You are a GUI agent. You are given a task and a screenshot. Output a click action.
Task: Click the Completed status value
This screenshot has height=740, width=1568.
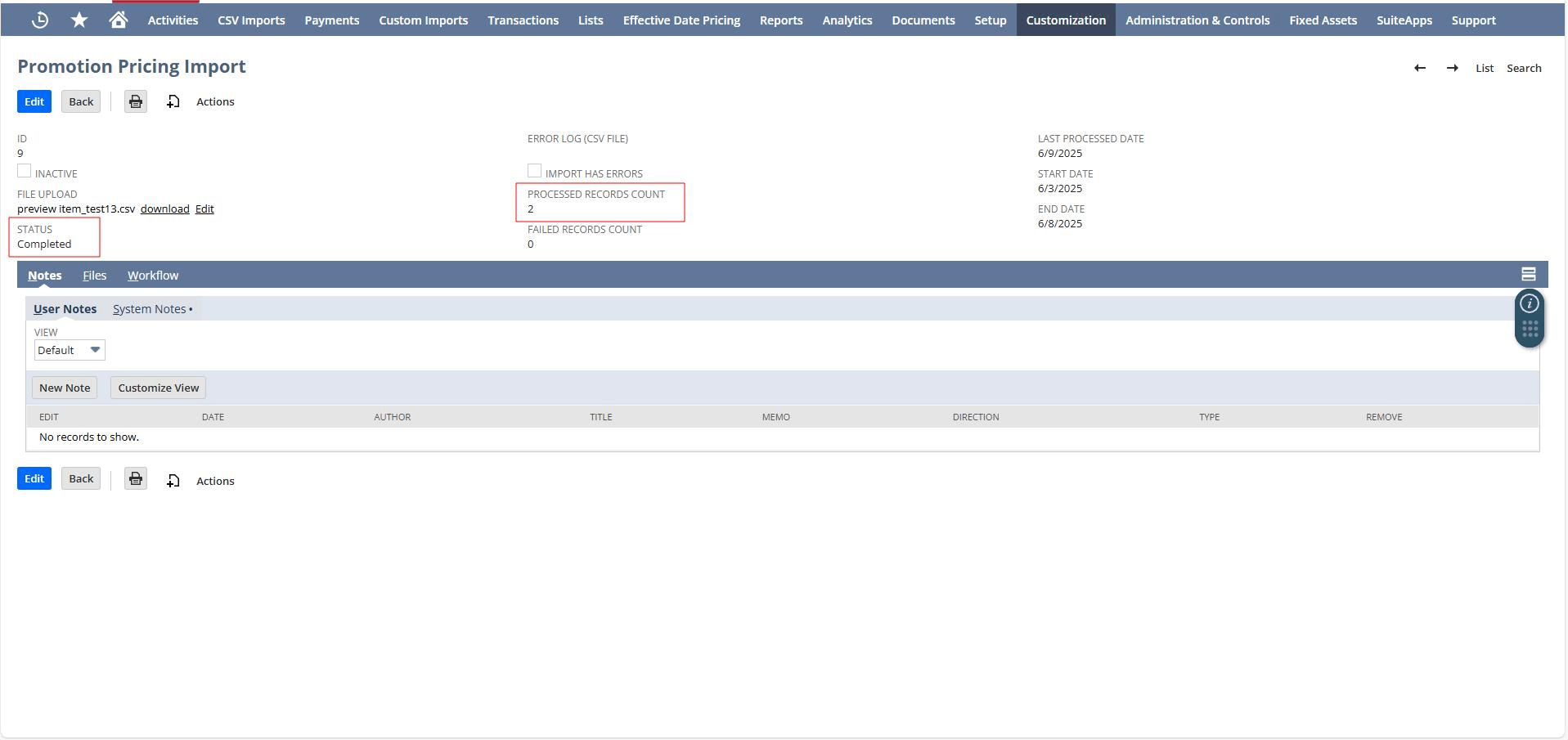click(x=44, y=244)
